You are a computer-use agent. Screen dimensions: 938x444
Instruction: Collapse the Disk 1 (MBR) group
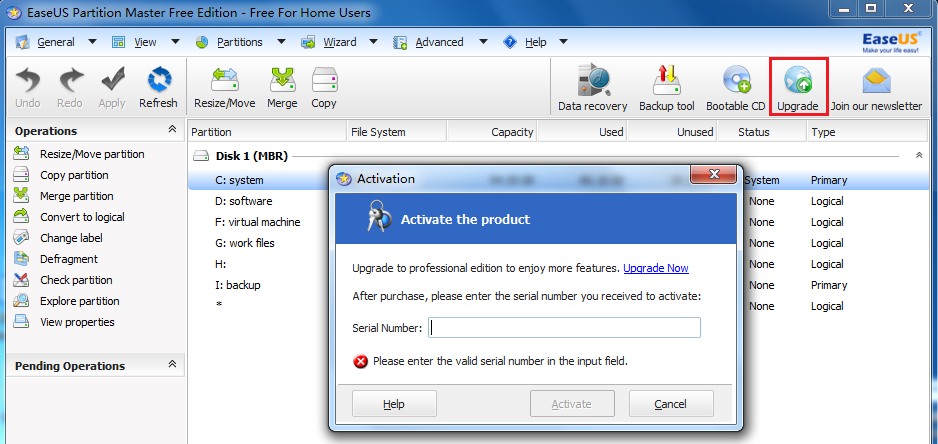[x=918, y=156]
